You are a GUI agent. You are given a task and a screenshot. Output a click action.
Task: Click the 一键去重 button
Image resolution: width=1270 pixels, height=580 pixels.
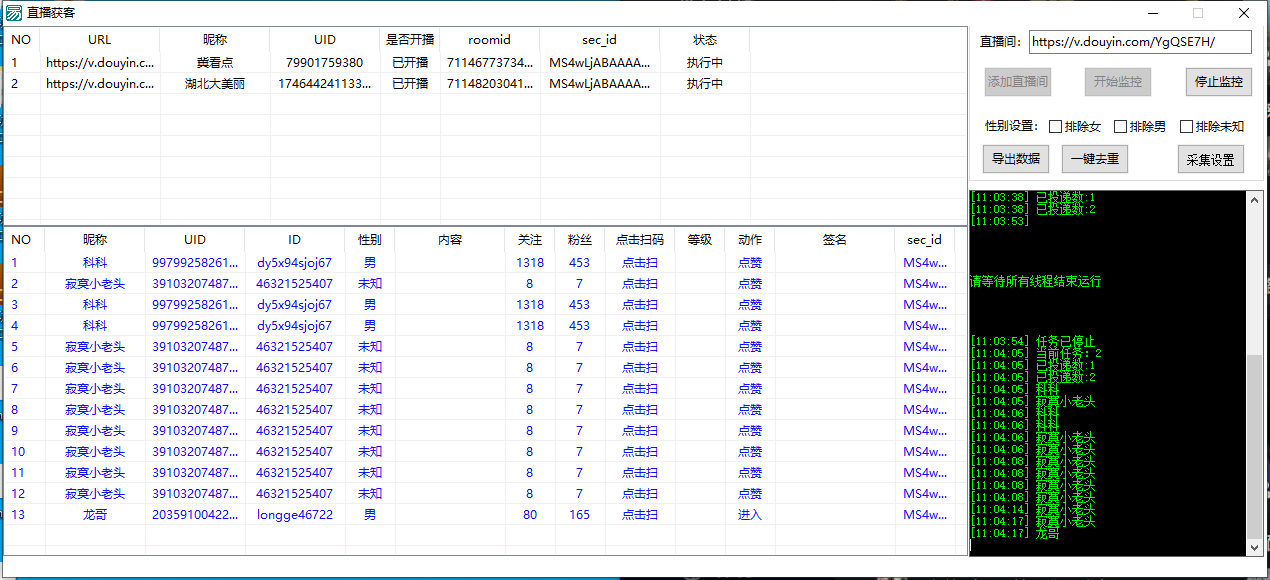[1095, 158]
